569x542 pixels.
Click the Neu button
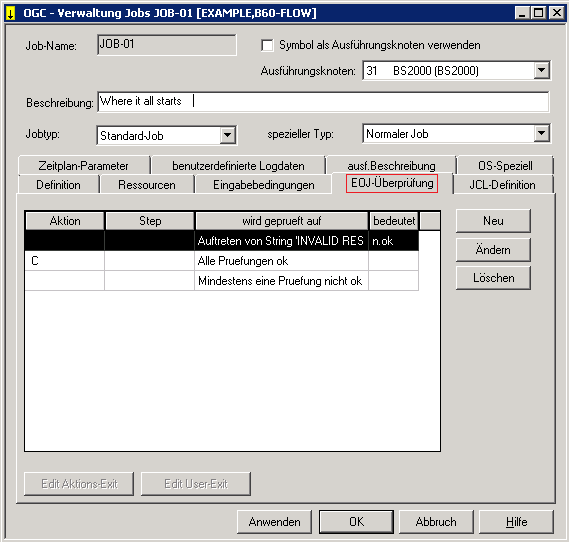pos(493,221)
